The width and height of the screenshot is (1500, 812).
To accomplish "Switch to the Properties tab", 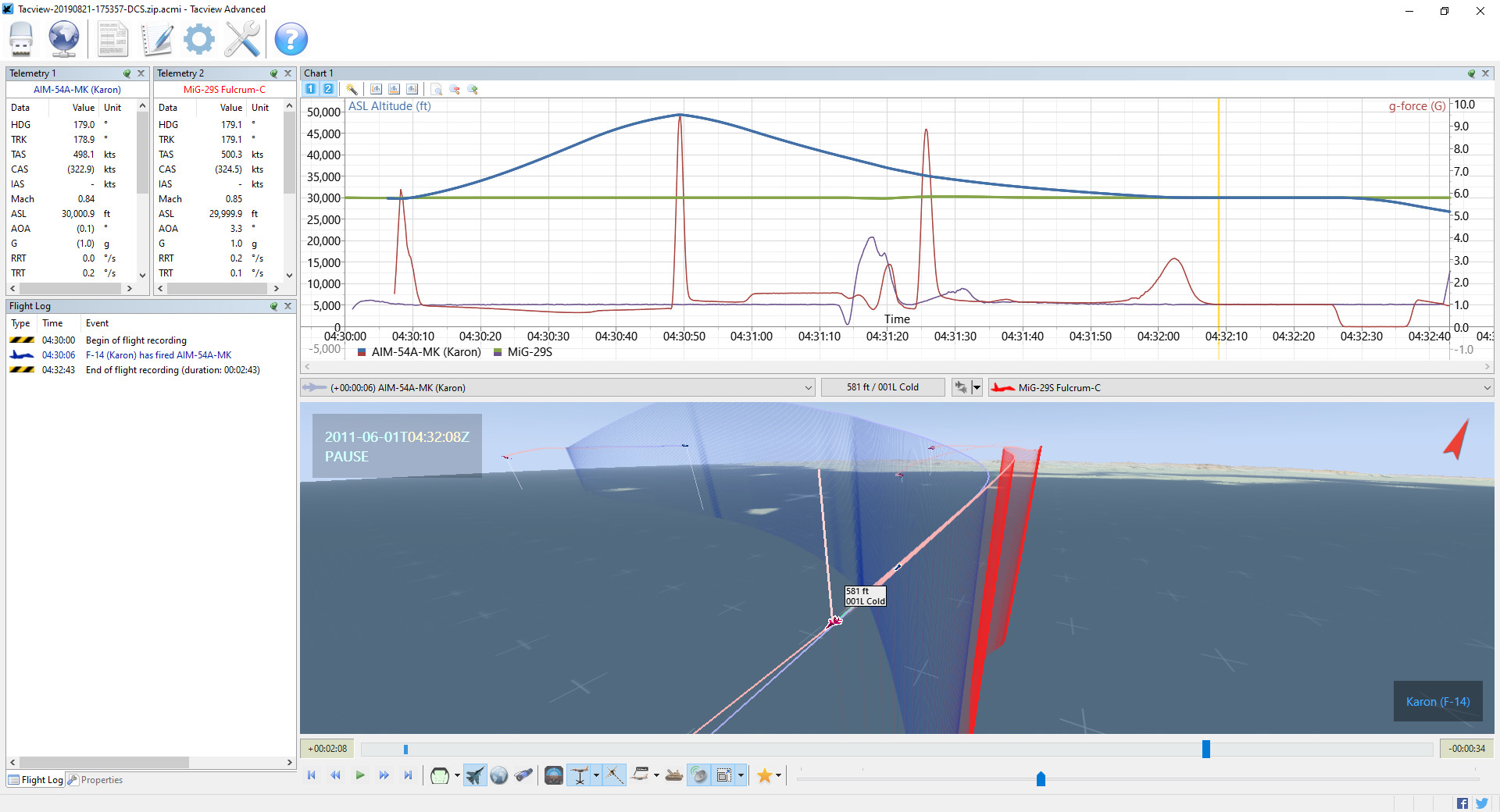I will (x=95, y=780).
